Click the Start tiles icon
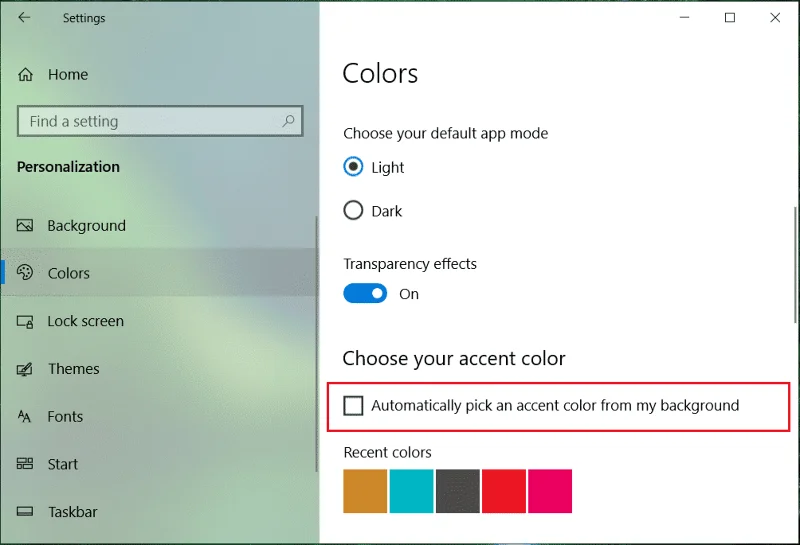The width and height of the screenshot is (800, 545). tap(24, 463)
